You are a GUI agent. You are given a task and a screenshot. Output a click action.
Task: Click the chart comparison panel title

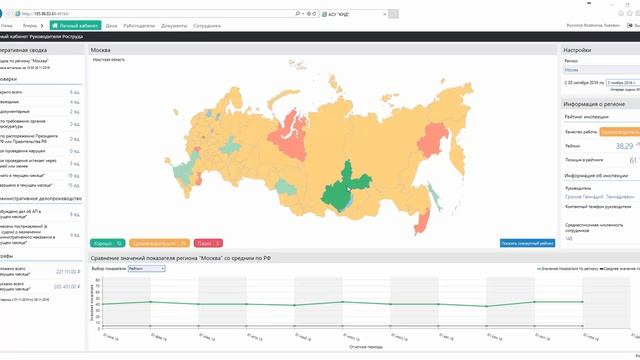180,258
